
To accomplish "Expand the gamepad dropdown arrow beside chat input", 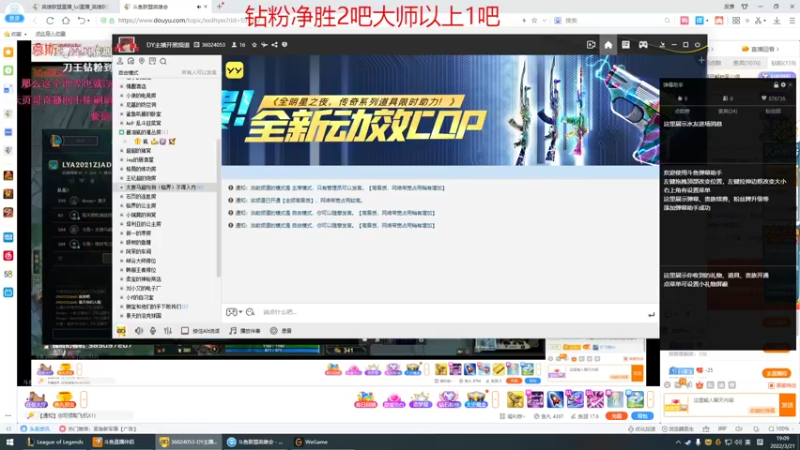I will pyautogui.click(x=241, y=312).
